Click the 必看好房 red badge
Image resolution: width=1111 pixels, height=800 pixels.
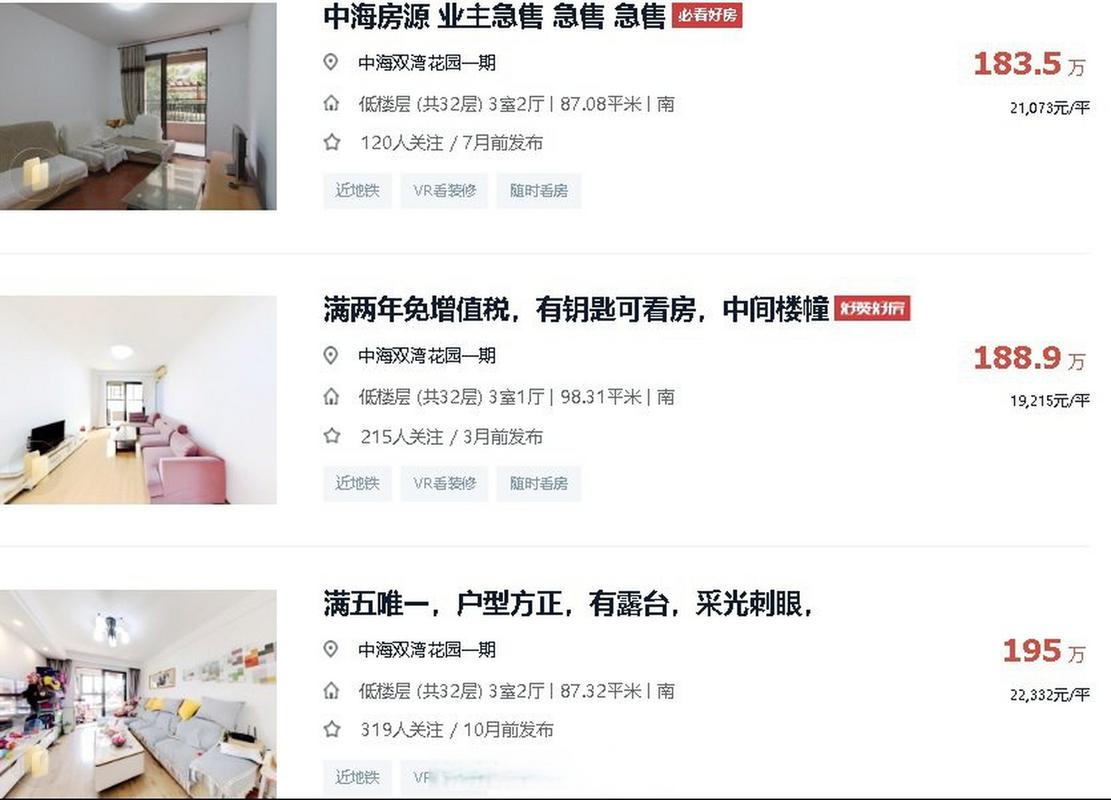(x=706, y=15)
